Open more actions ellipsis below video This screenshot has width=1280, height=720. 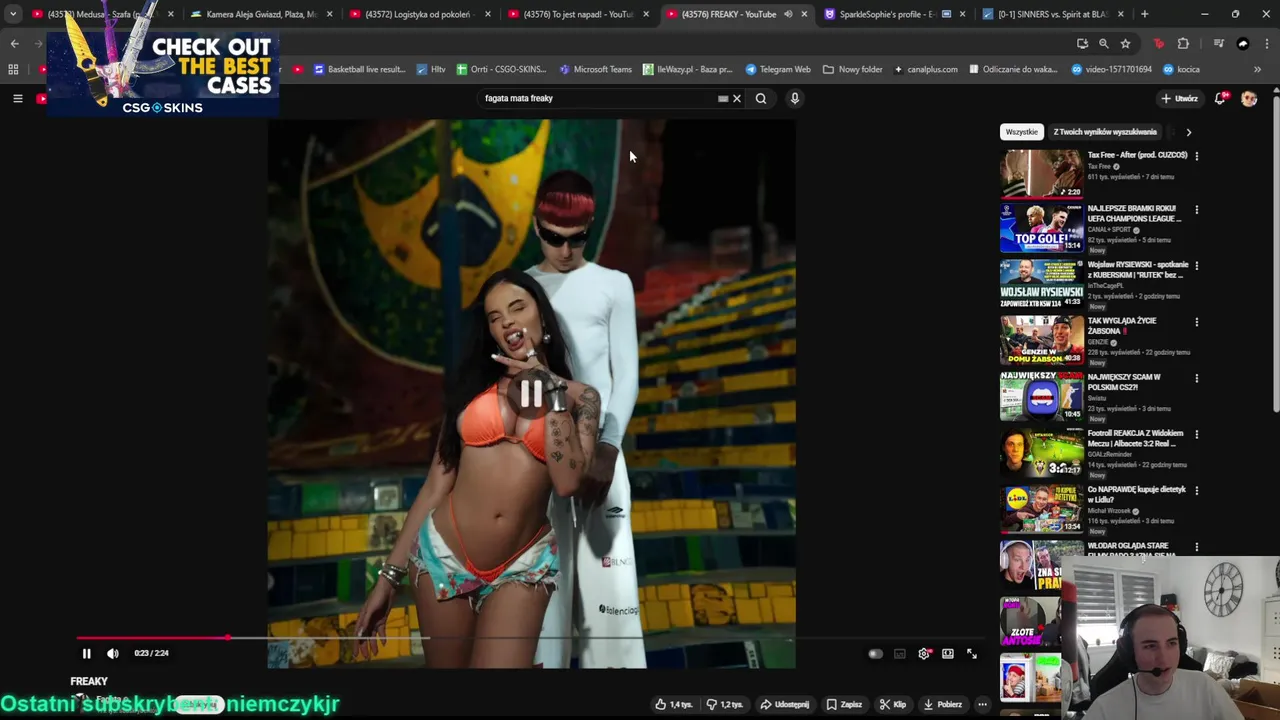pyautogui.click(x=982, y=704)
